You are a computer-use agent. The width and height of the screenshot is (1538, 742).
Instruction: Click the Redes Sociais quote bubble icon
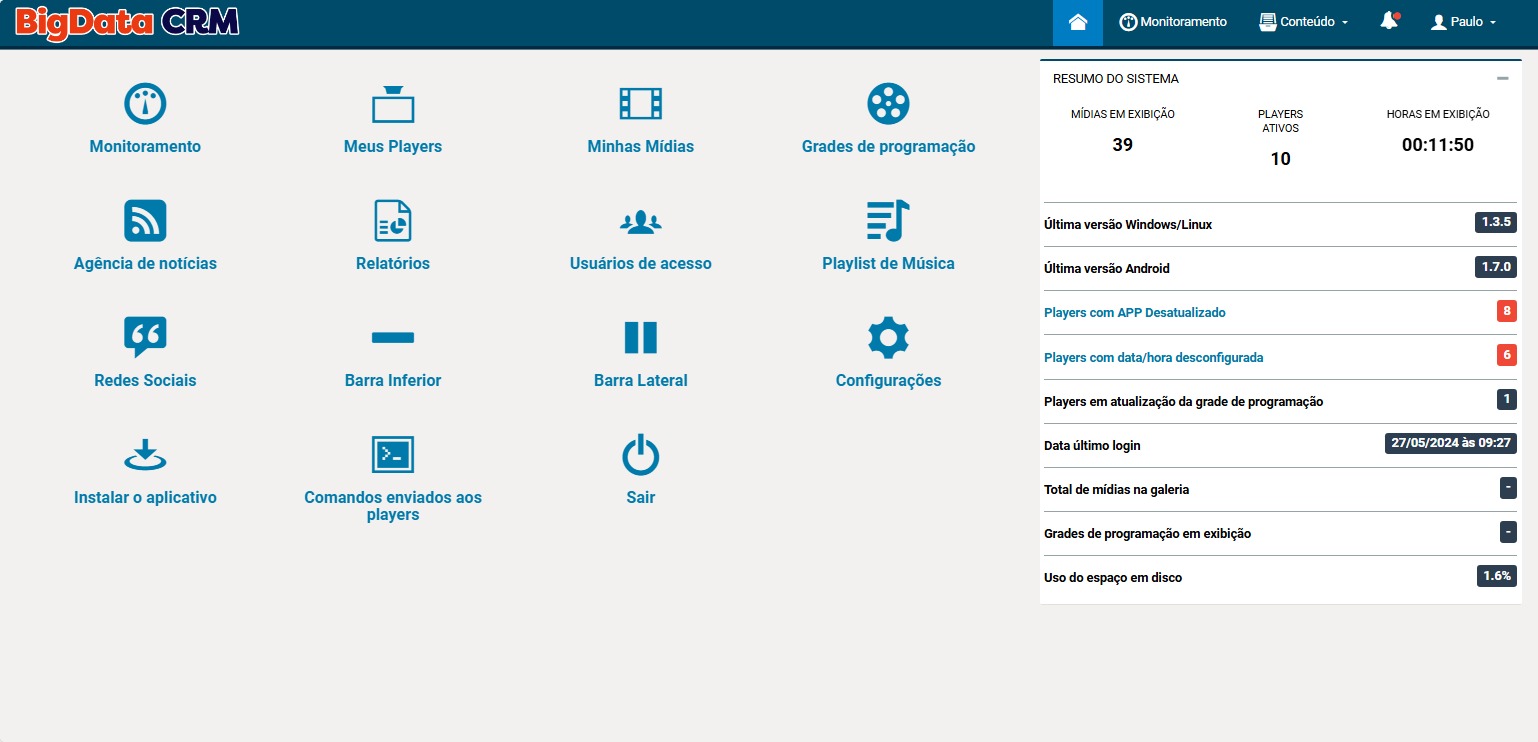coord(145,337)
